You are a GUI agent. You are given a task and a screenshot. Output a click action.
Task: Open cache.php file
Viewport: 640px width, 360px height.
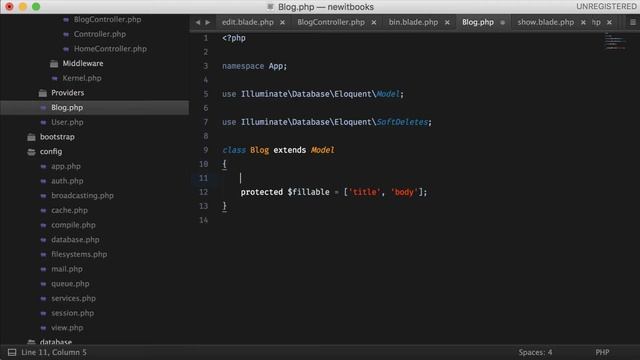click(x=69, y=211)
